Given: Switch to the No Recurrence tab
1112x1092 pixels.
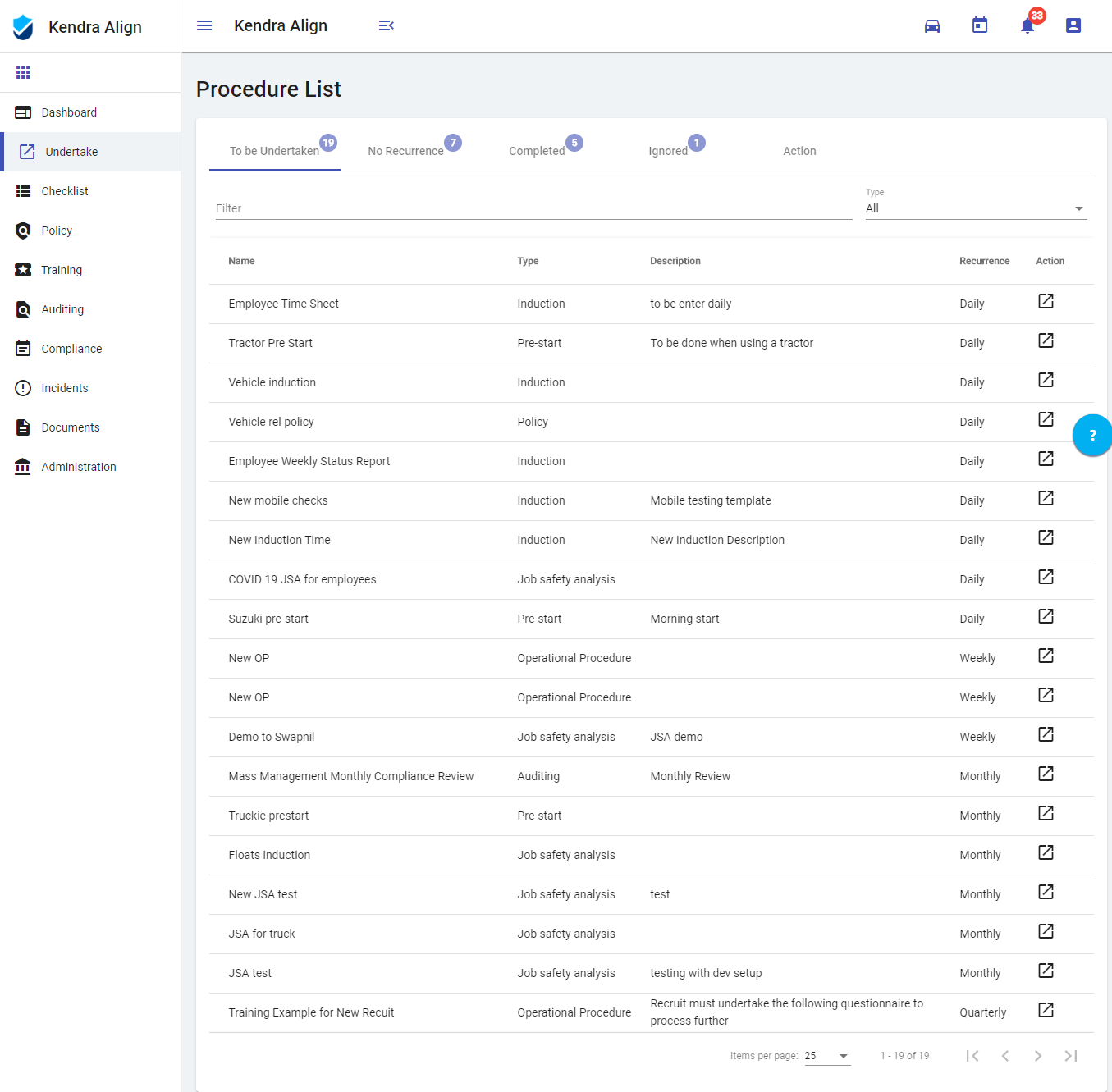Looking at the screenshot, I should 406,151.
